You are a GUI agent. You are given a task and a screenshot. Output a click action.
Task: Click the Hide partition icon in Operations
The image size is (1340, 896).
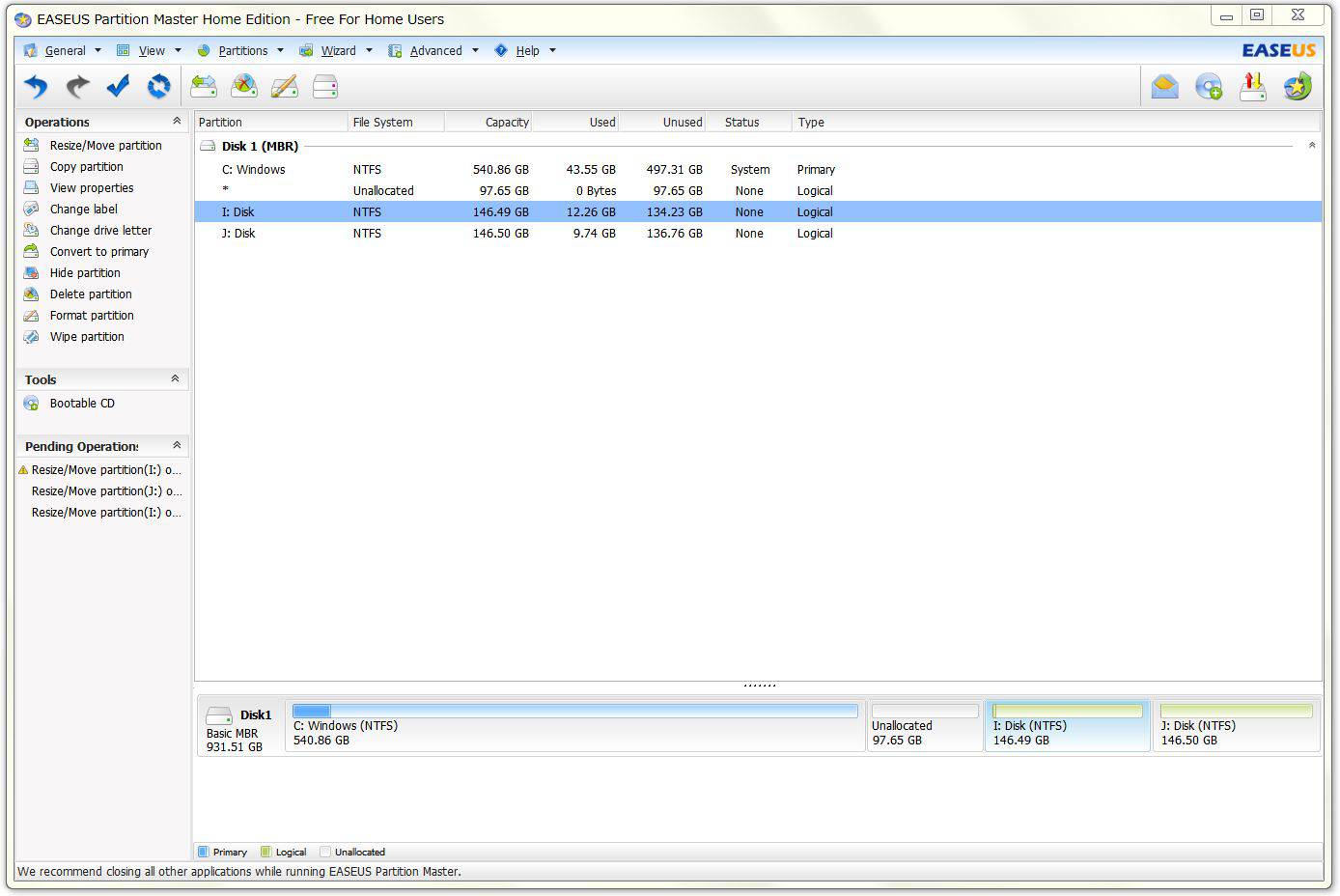tap(31, 273)
